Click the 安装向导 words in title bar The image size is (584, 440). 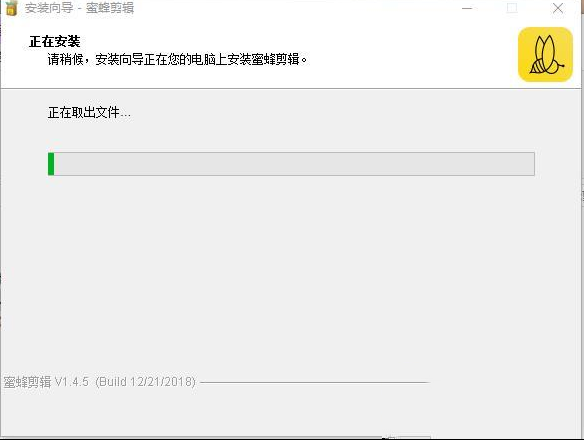pos(49,8)
